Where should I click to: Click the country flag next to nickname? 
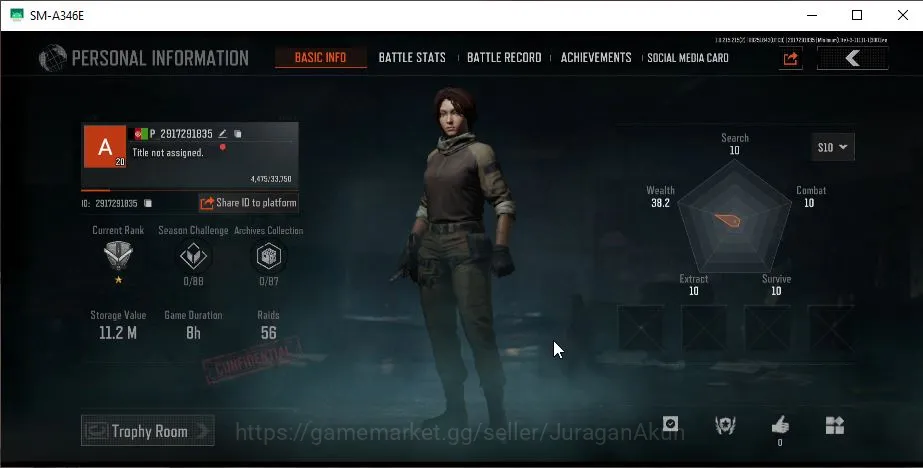[141, 134]
